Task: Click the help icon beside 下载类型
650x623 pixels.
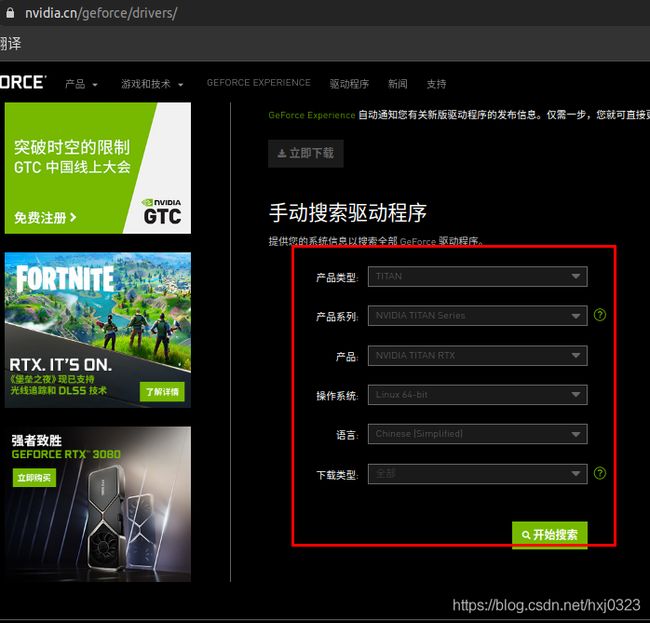Action: click(x=599, y=473)
